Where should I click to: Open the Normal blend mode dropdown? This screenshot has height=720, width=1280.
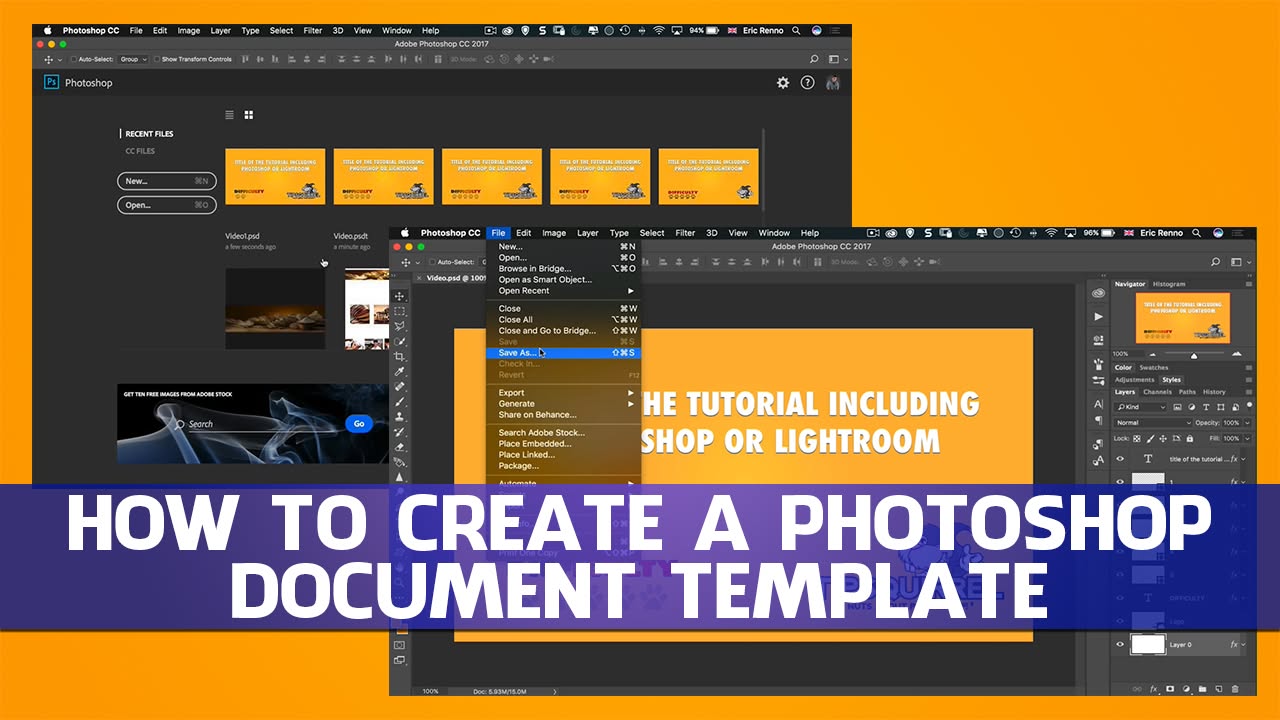coord(1154,423)
